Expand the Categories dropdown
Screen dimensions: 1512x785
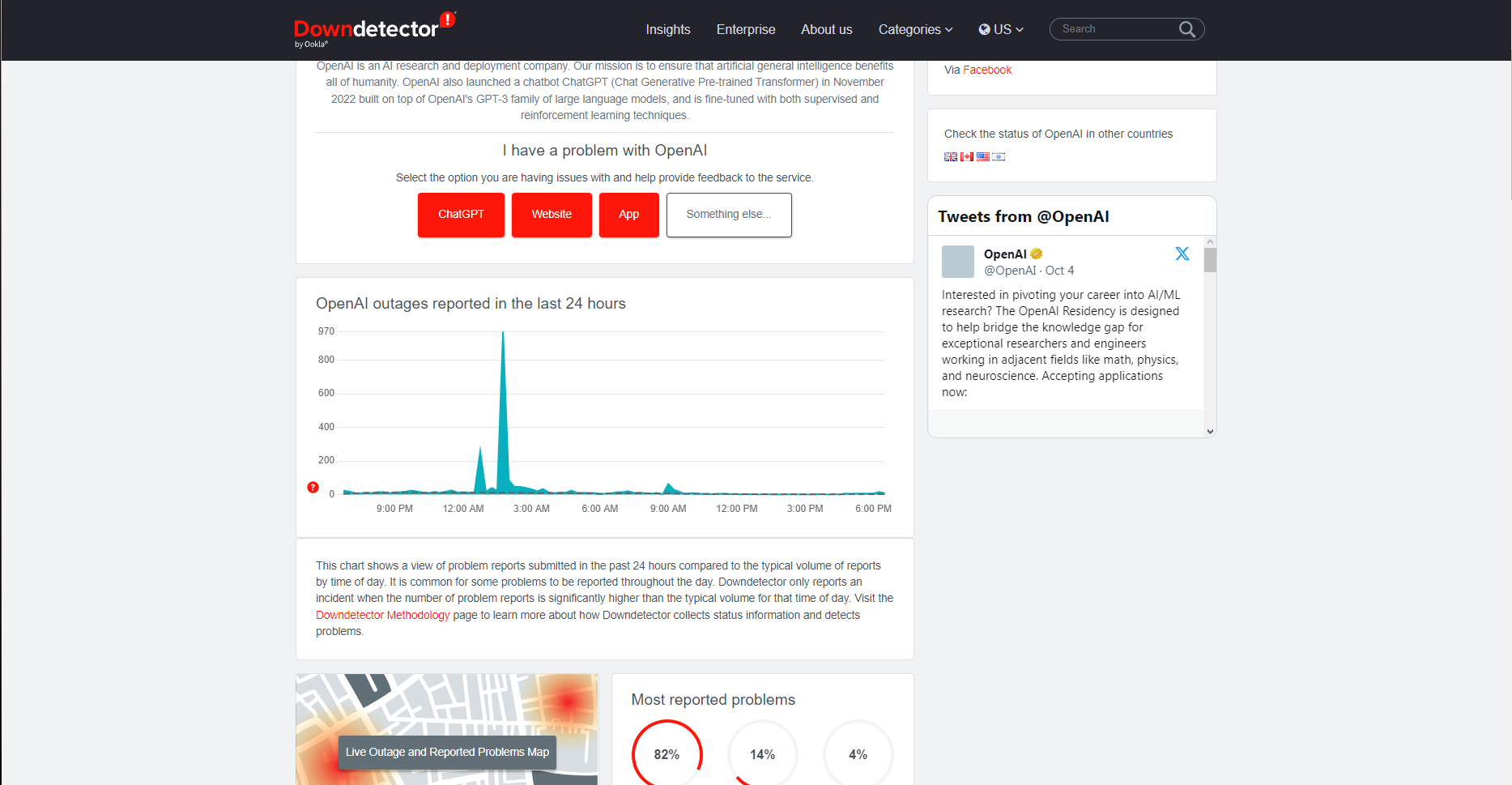pyautogui.click(x=915, y=29)
